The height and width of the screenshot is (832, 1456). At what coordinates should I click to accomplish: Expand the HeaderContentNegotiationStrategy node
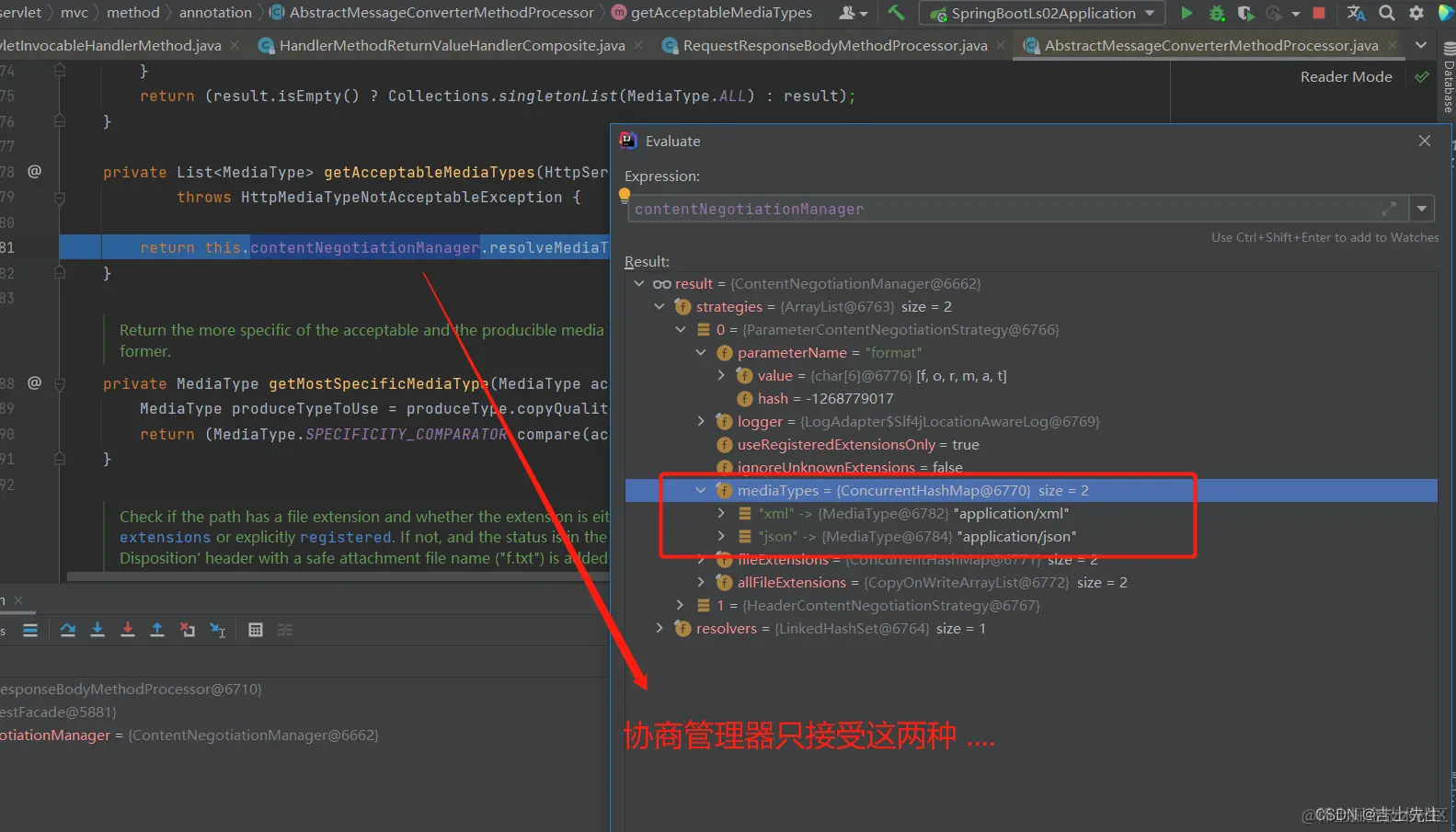pyautogui.click(x=681, y=605)
